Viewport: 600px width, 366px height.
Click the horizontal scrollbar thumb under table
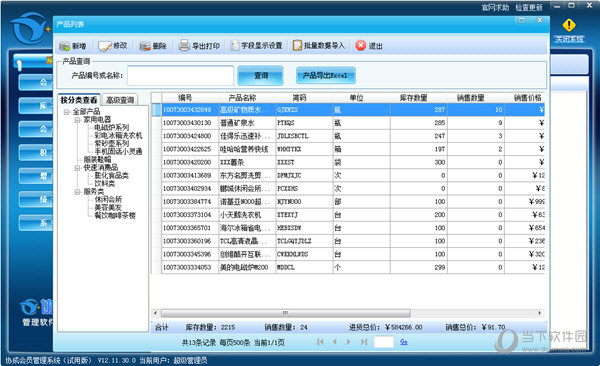click(285, 313)
